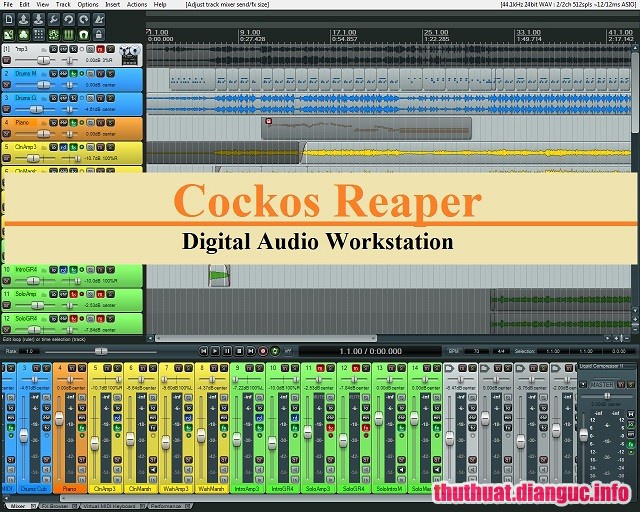Toggle snap with the magnet icon
Viewport: 640px width, 512px height.
tap(84, 34)
